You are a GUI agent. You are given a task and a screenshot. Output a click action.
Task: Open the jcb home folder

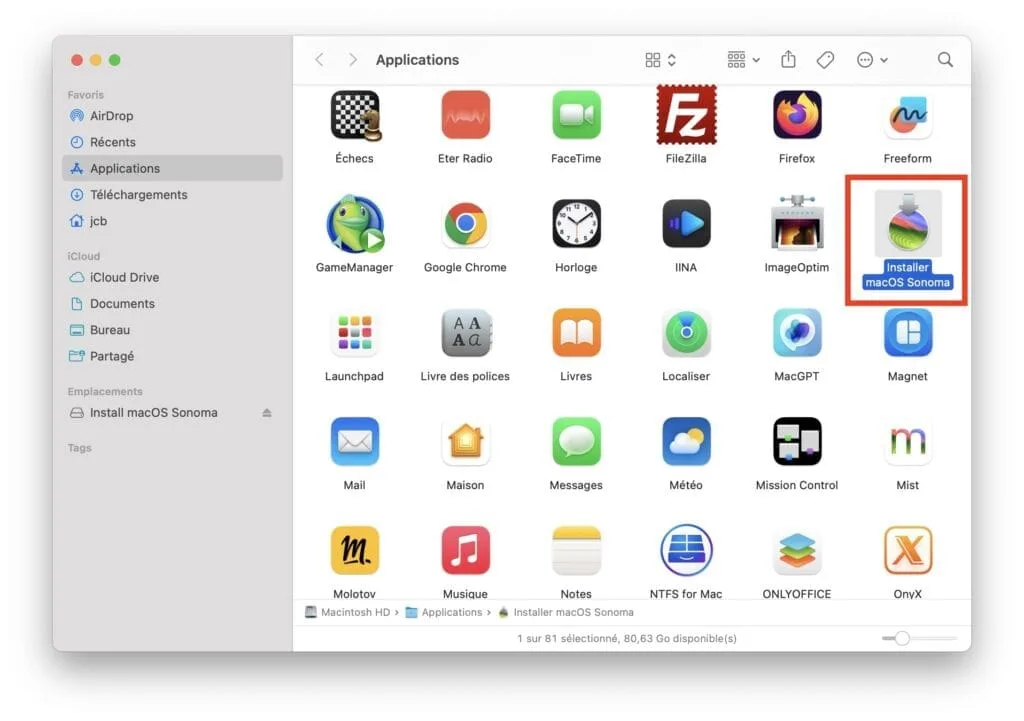(172, 221)
